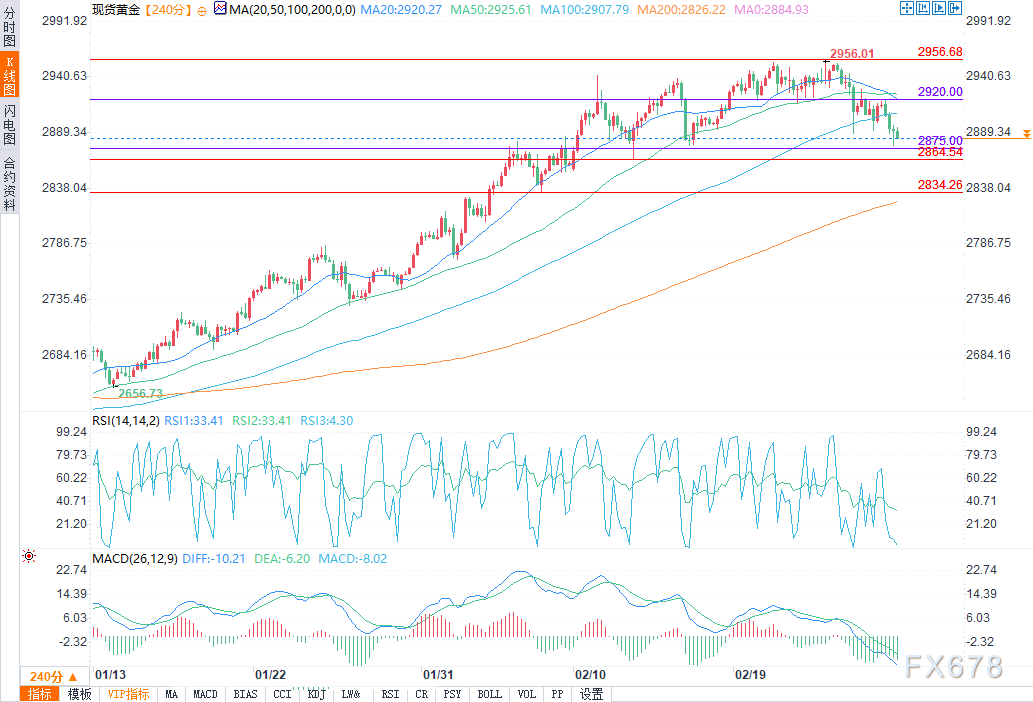The height and width of the screenshot is (702, 1033).
Task: Toggle the BOLL indicator button
Action: (x=489, y=694)
